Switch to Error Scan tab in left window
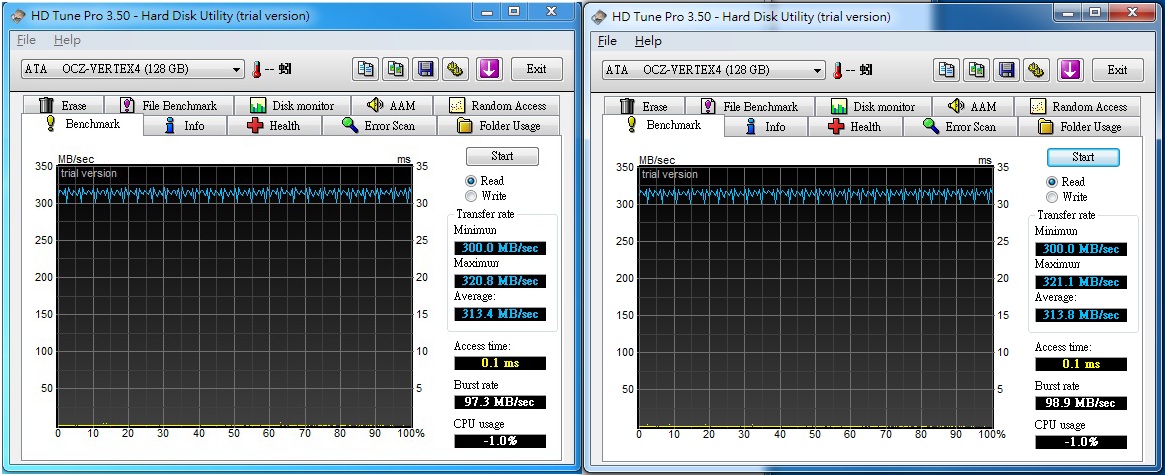1165x475 pixels. click(379, 126)
